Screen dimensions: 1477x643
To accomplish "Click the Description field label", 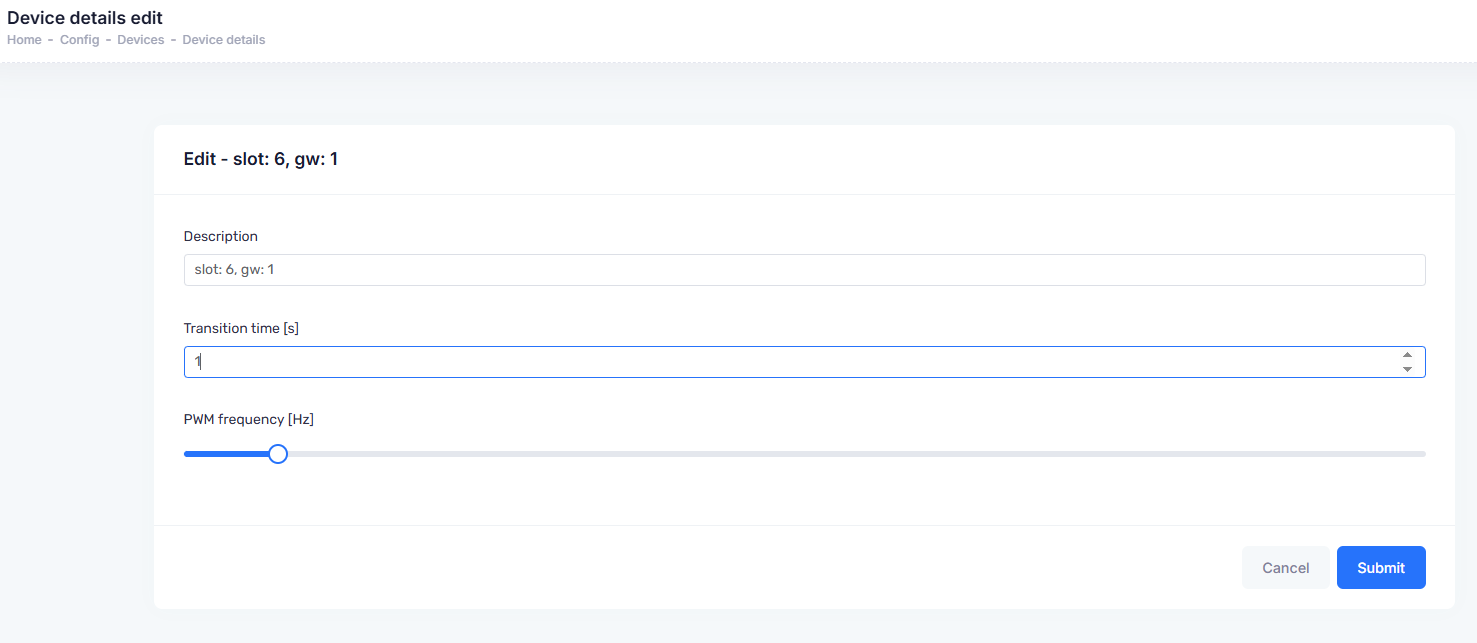I will (221, 237).
